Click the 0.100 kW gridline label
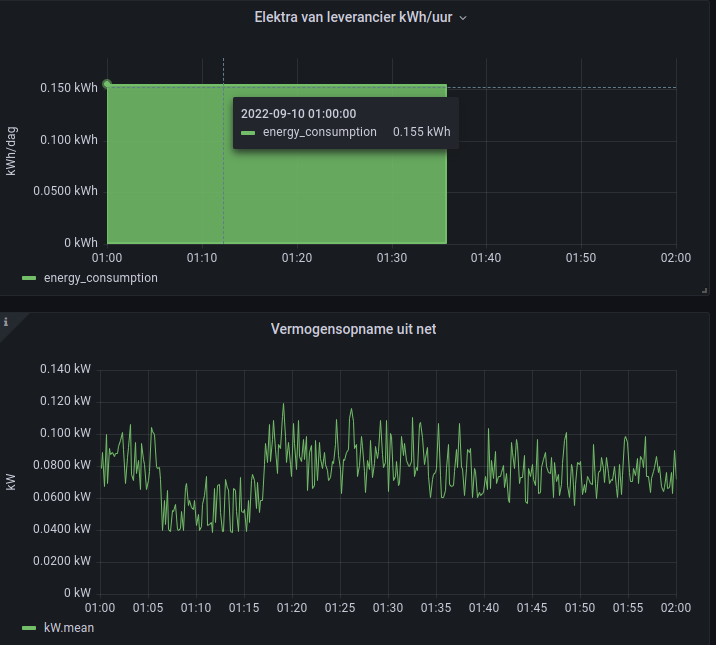This screenshot has width=716, height=645. (65, 433)
